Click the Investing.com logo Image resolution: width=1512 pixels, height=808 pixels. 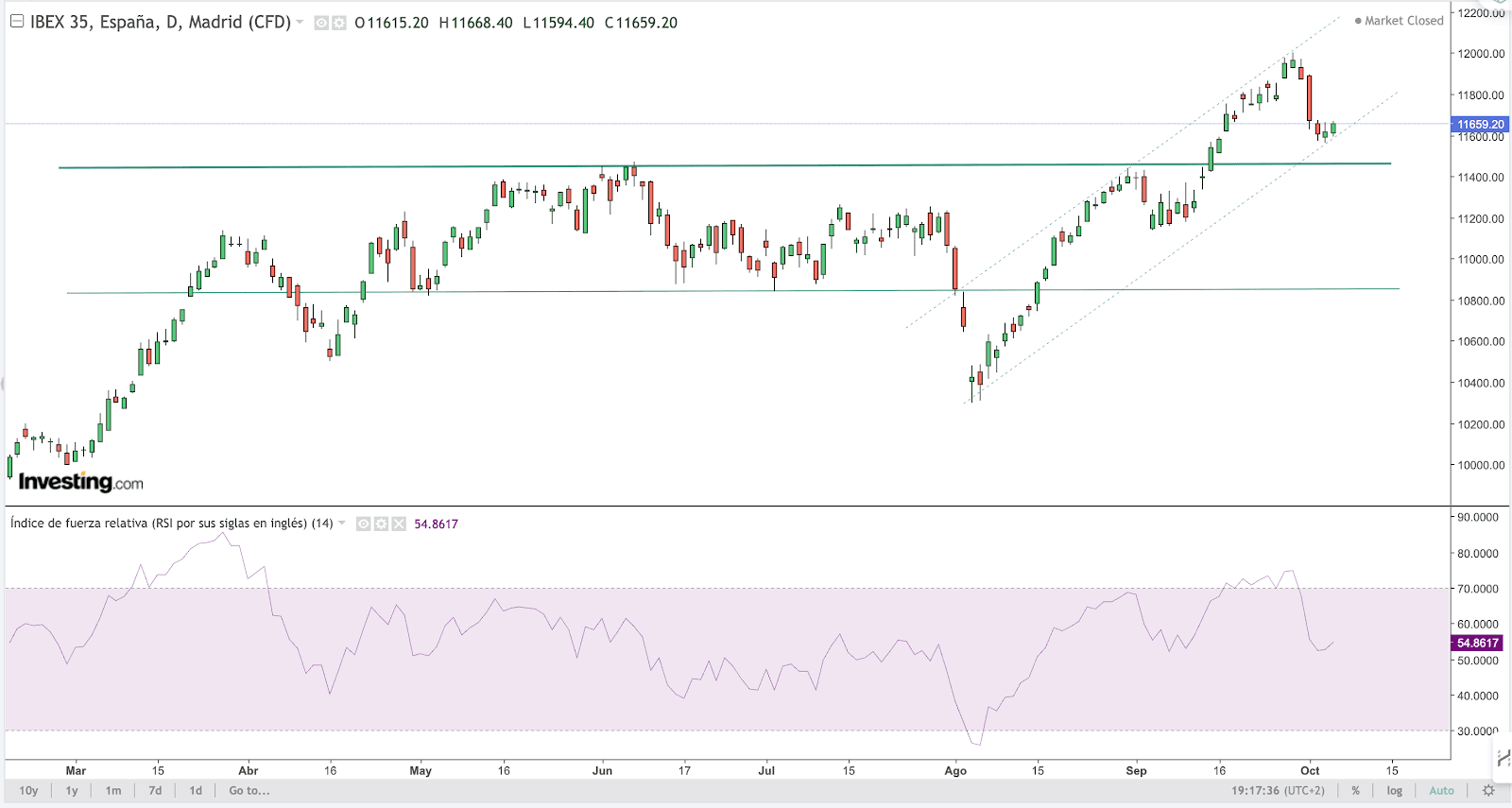point(80,482)
